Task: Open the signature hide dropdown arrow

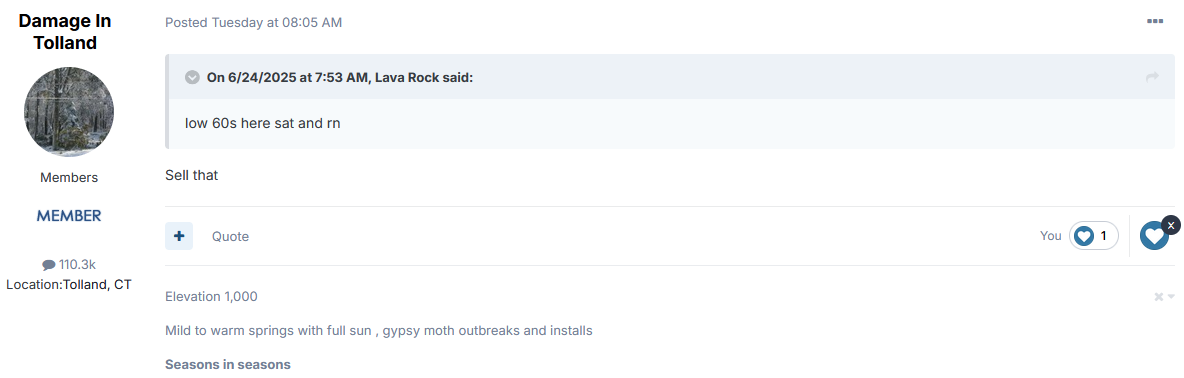Action: click(1171, 297)
